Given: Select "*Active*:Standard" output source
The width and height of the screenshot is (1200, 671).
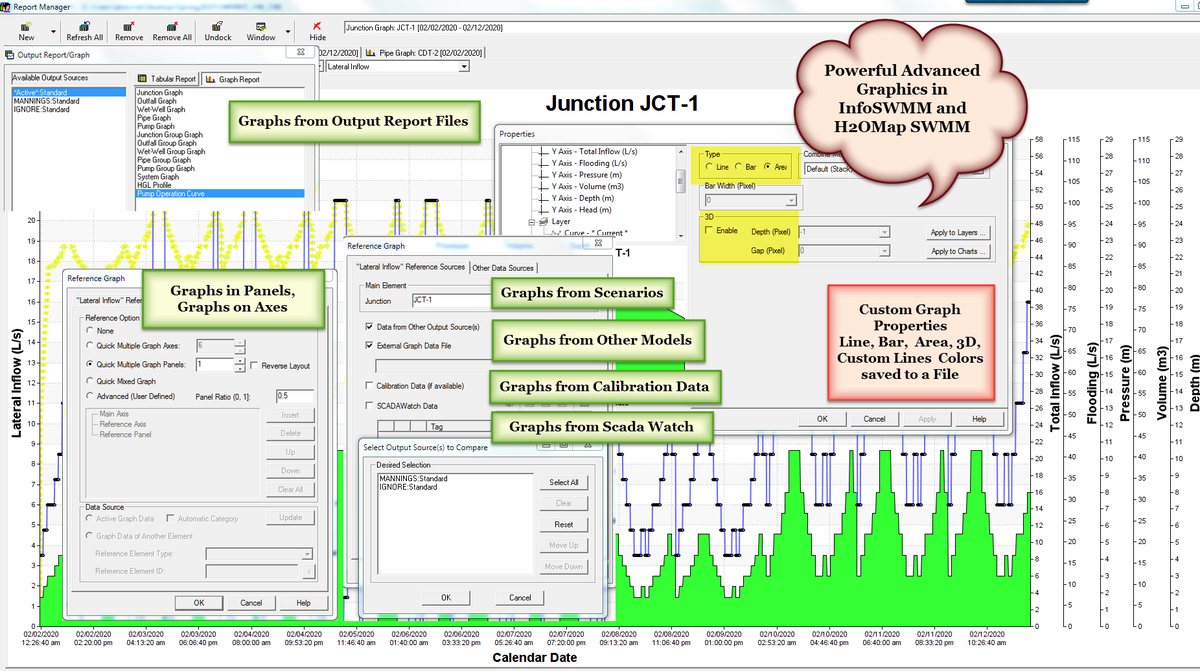Looking at the screenshot, I should coord(70,92).
